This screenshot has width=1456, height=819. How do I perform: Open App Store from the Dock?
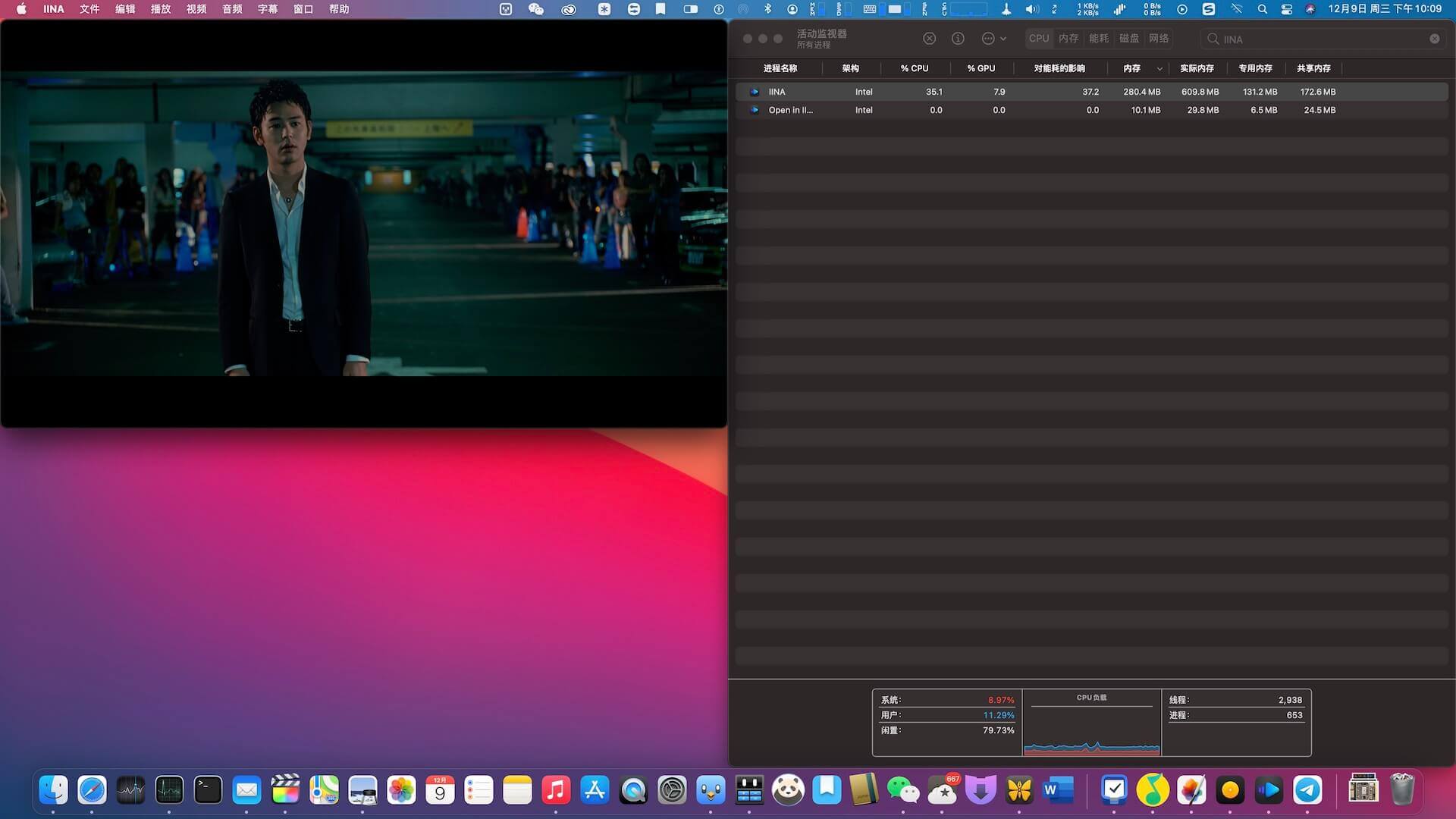coord(595,790)
